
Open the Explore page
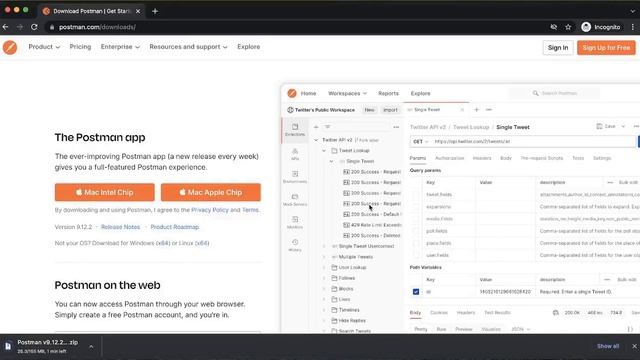(x=249, y=47)
